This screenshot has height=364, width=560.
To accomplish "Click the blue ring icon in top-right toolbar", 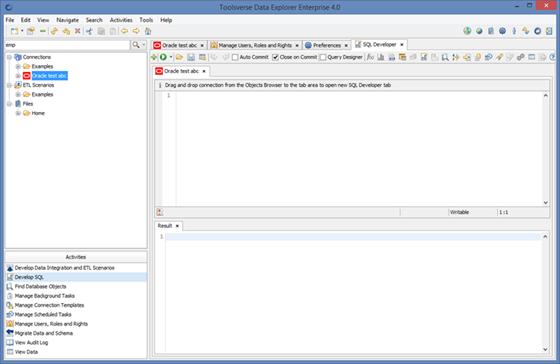I will tap(538, 31).
